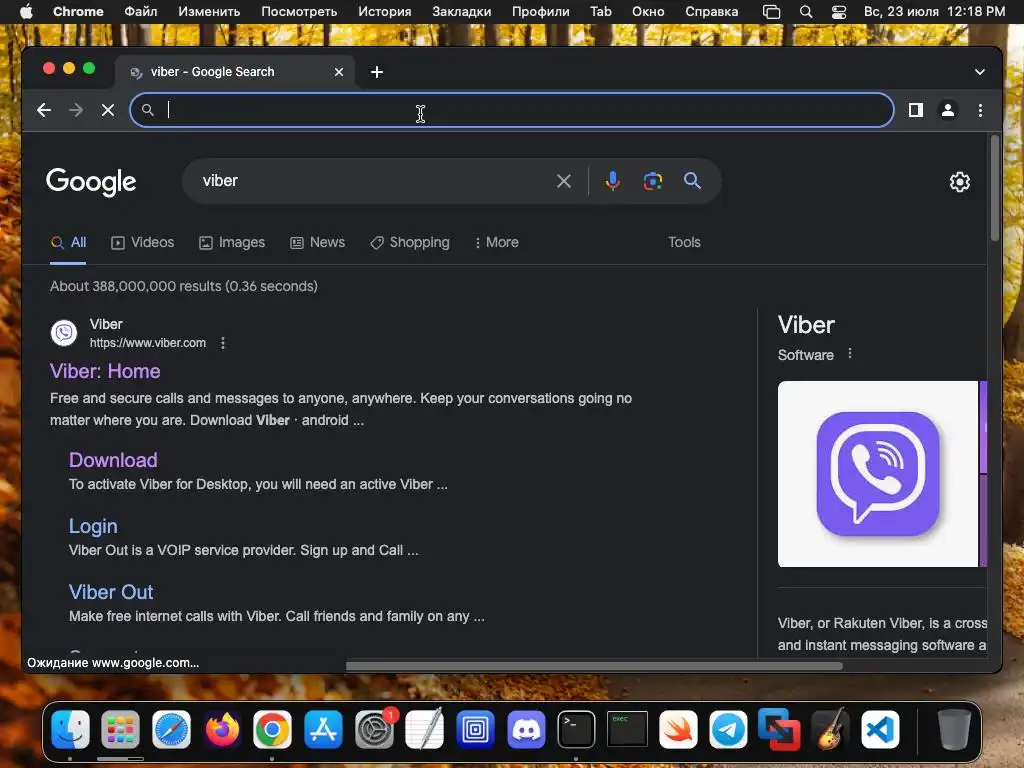The height and width of the screenshot is (768, 1024).
Task: Click the browser forward arrow
Action: [x=76, y=110]
